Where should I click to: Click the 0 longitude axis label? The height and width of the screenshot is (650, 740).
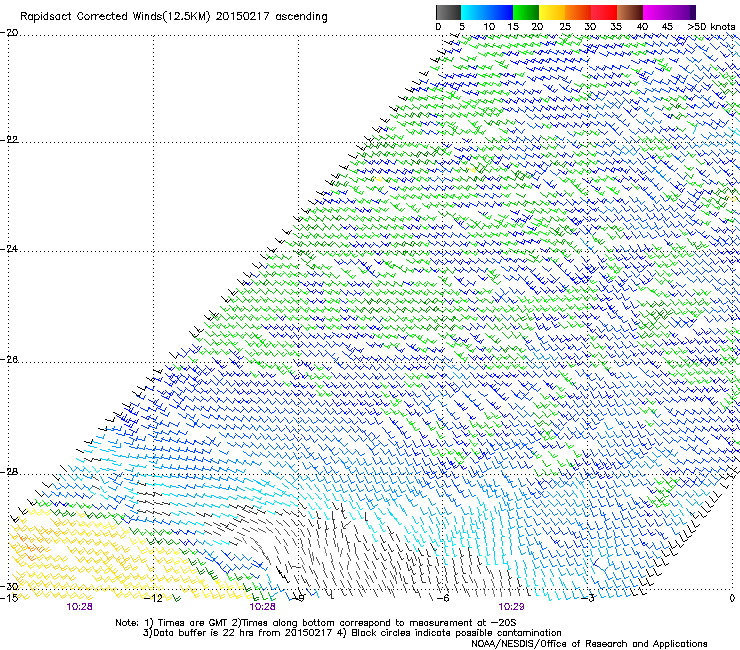[x=732, y=598]
